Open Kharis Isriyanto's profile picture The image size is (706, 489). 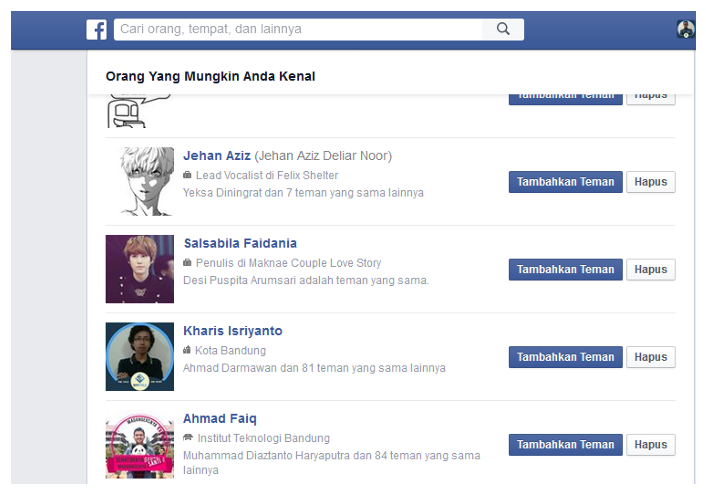[x=140, y=357]
